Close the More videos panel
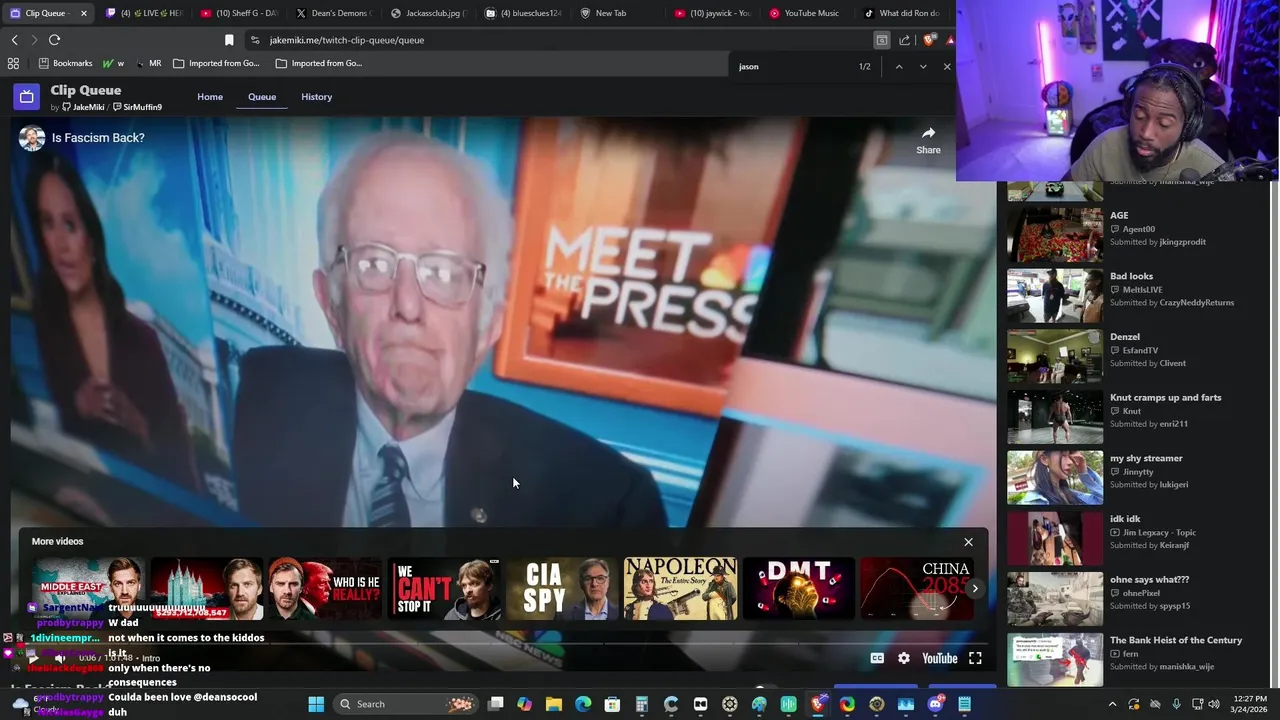Viewport: 1280px width, 720px height. [968, 542]
